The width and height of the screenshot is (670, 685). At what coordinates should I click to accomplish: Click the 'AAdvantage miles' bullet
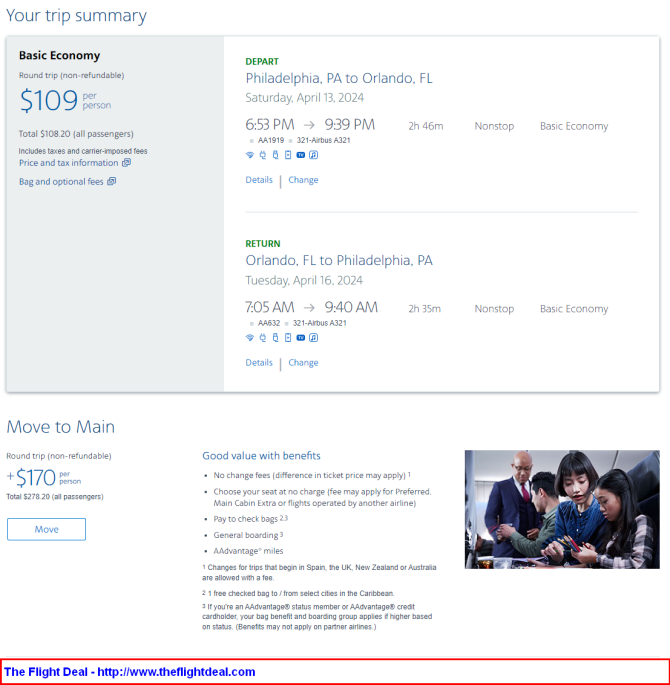coord(248,551)
